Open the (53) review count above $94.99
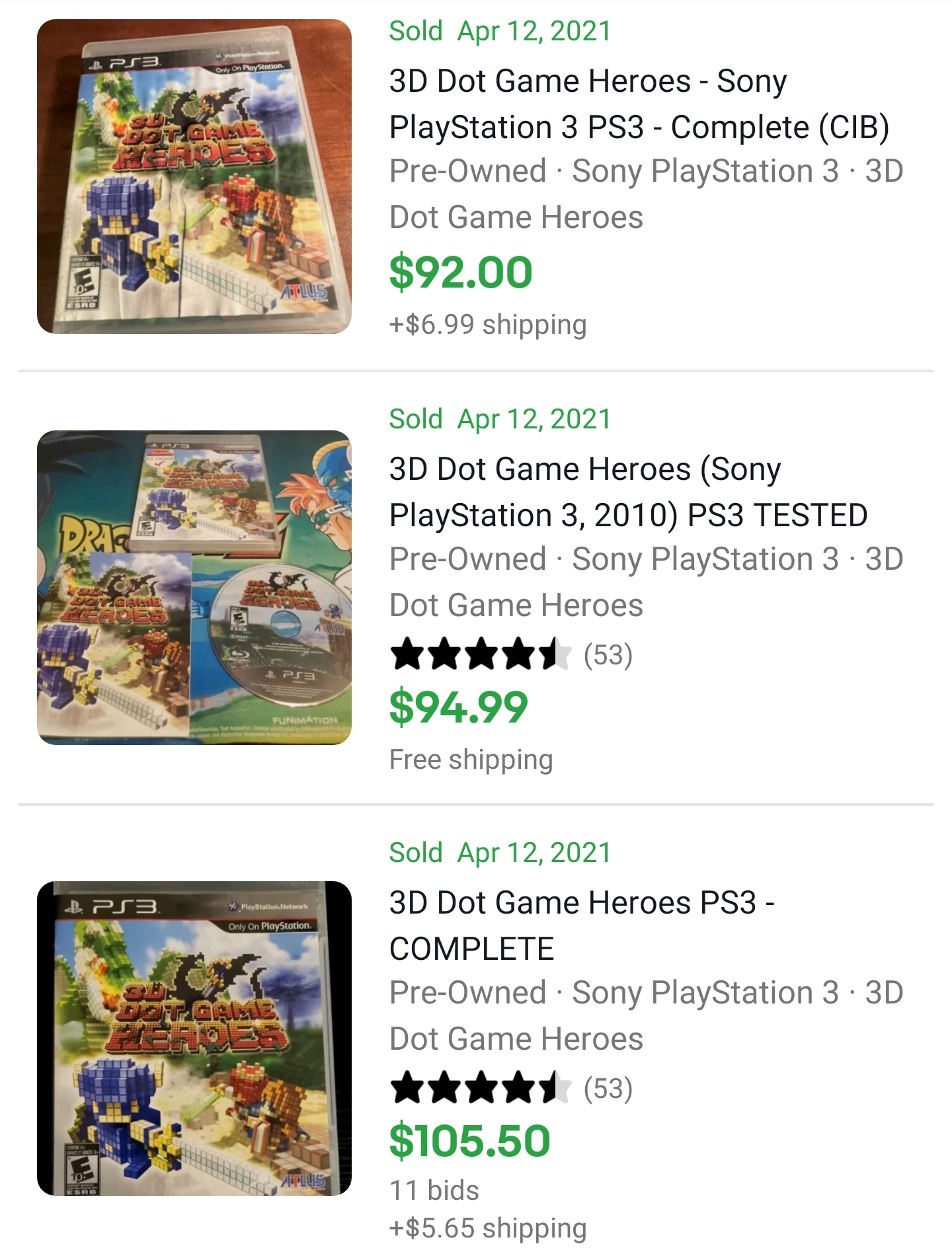 point(608,654)
